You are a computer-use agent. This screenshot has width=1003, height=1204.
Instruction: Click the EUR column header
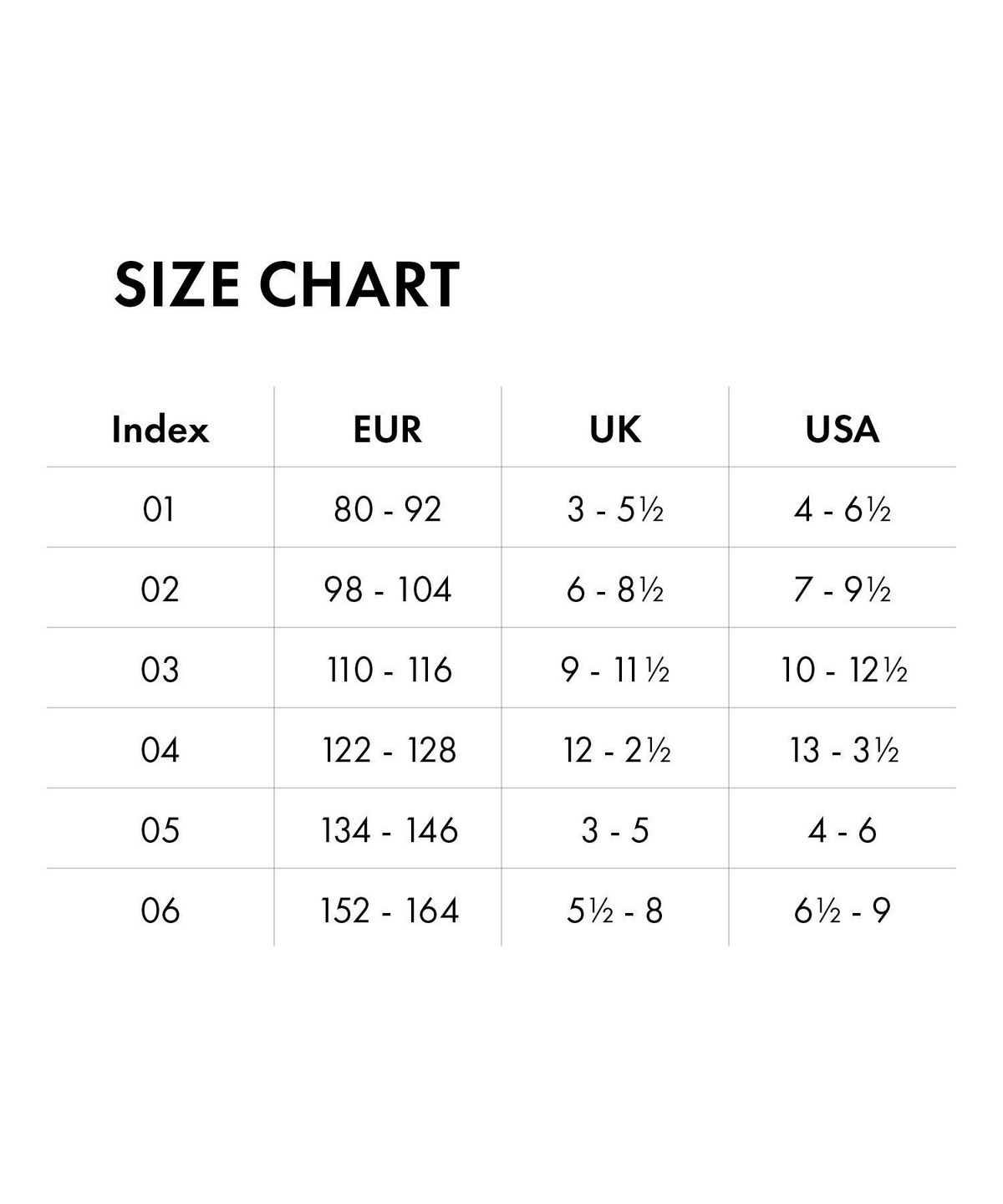(388, 430)
